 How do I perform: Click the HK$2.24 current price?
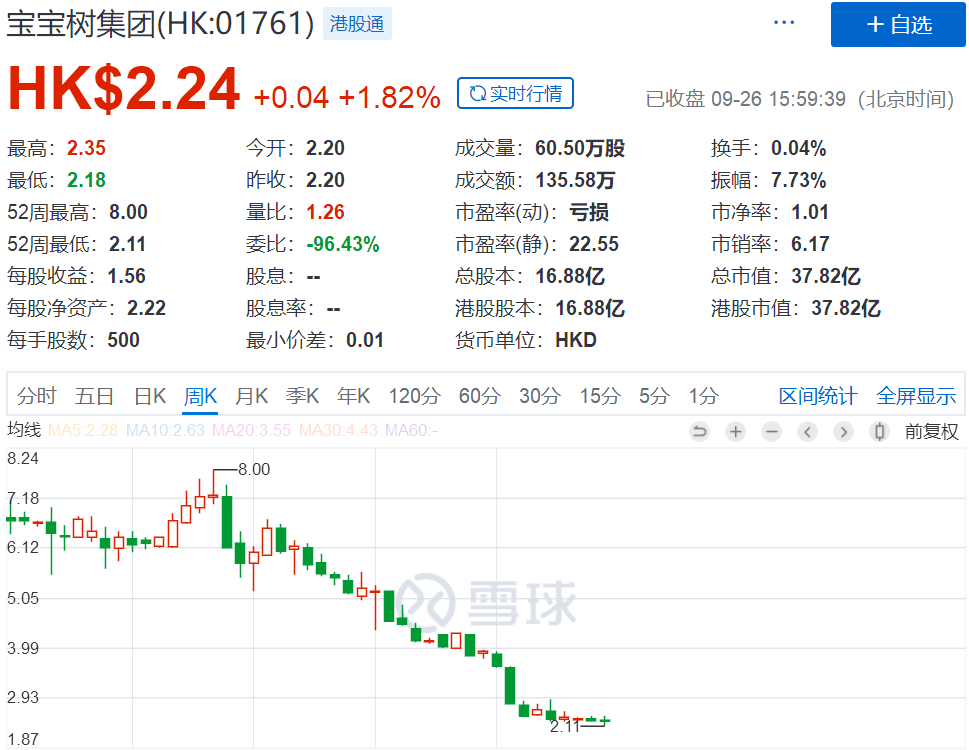point(124,89)
